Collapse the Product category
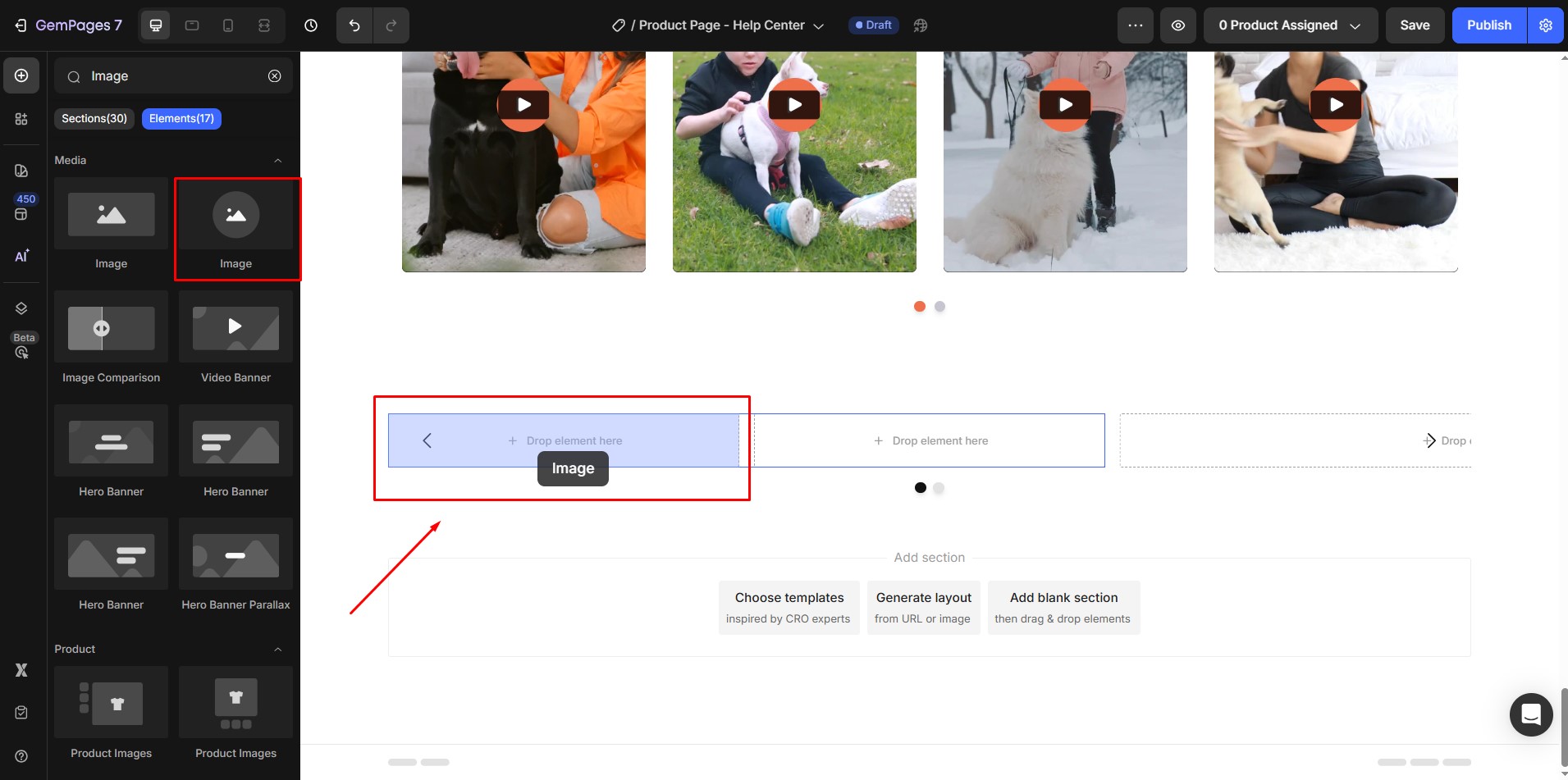 pos(277,650)
